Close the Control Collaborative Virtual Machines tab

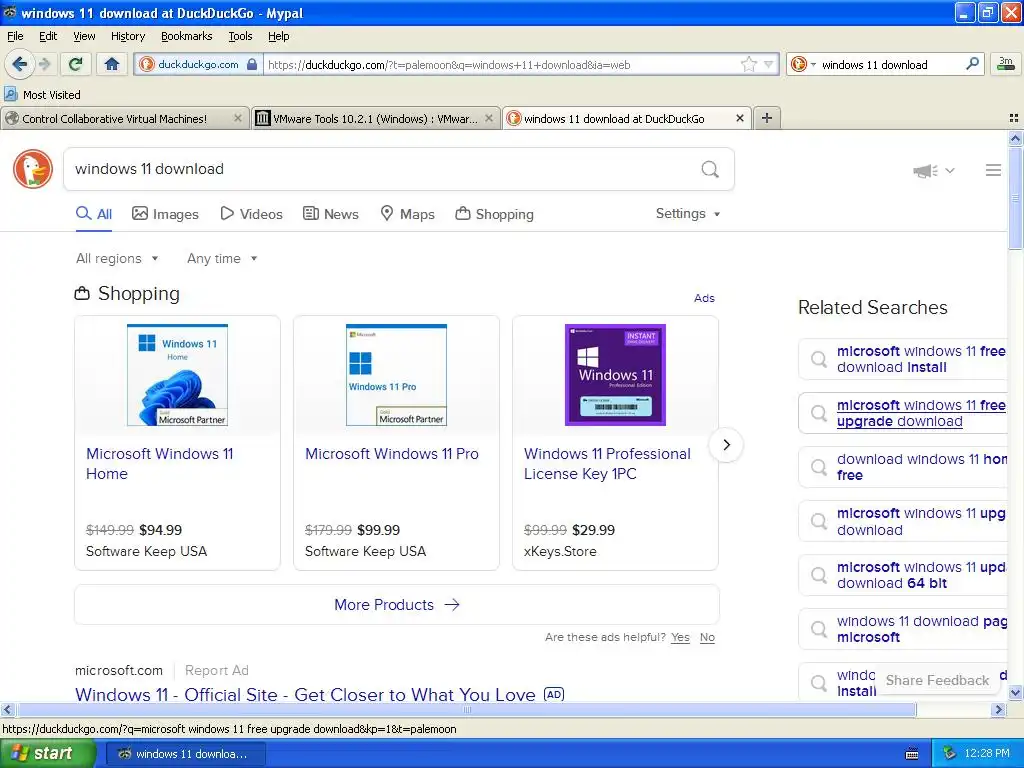[238, 118]
